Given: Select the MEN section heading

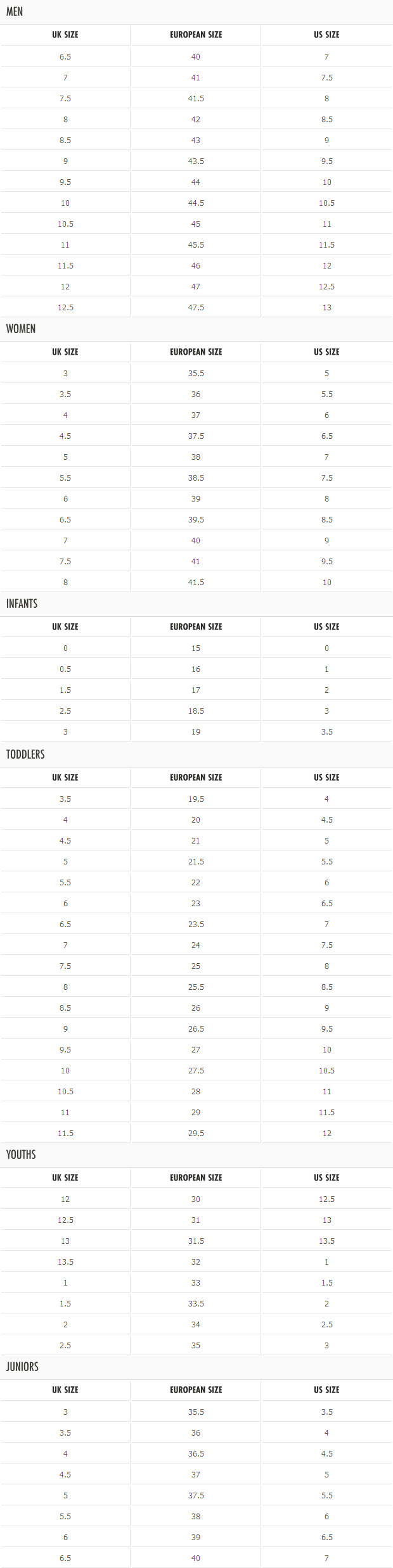Looking at the screenshot, I should coord(15,11).
